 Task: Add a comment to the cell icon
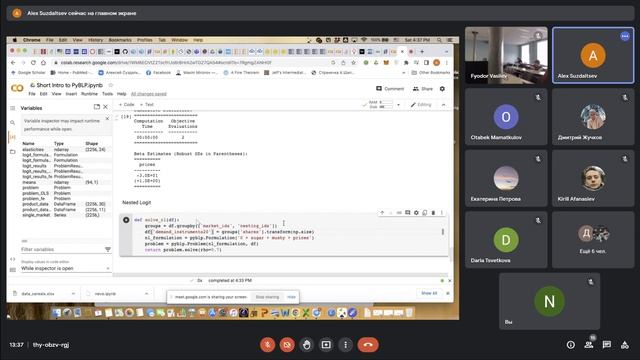(408, 213)
